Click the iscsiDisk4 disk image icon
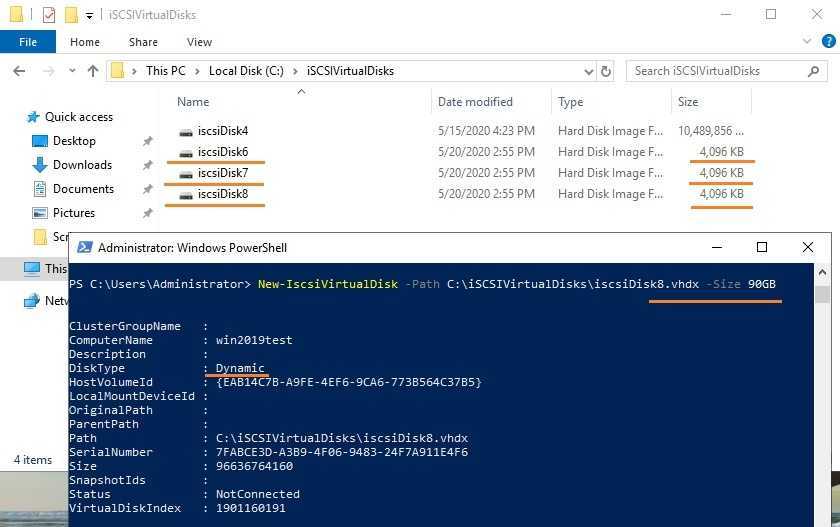Viewport: 840px width, 527px height. (x=185, y=131)
